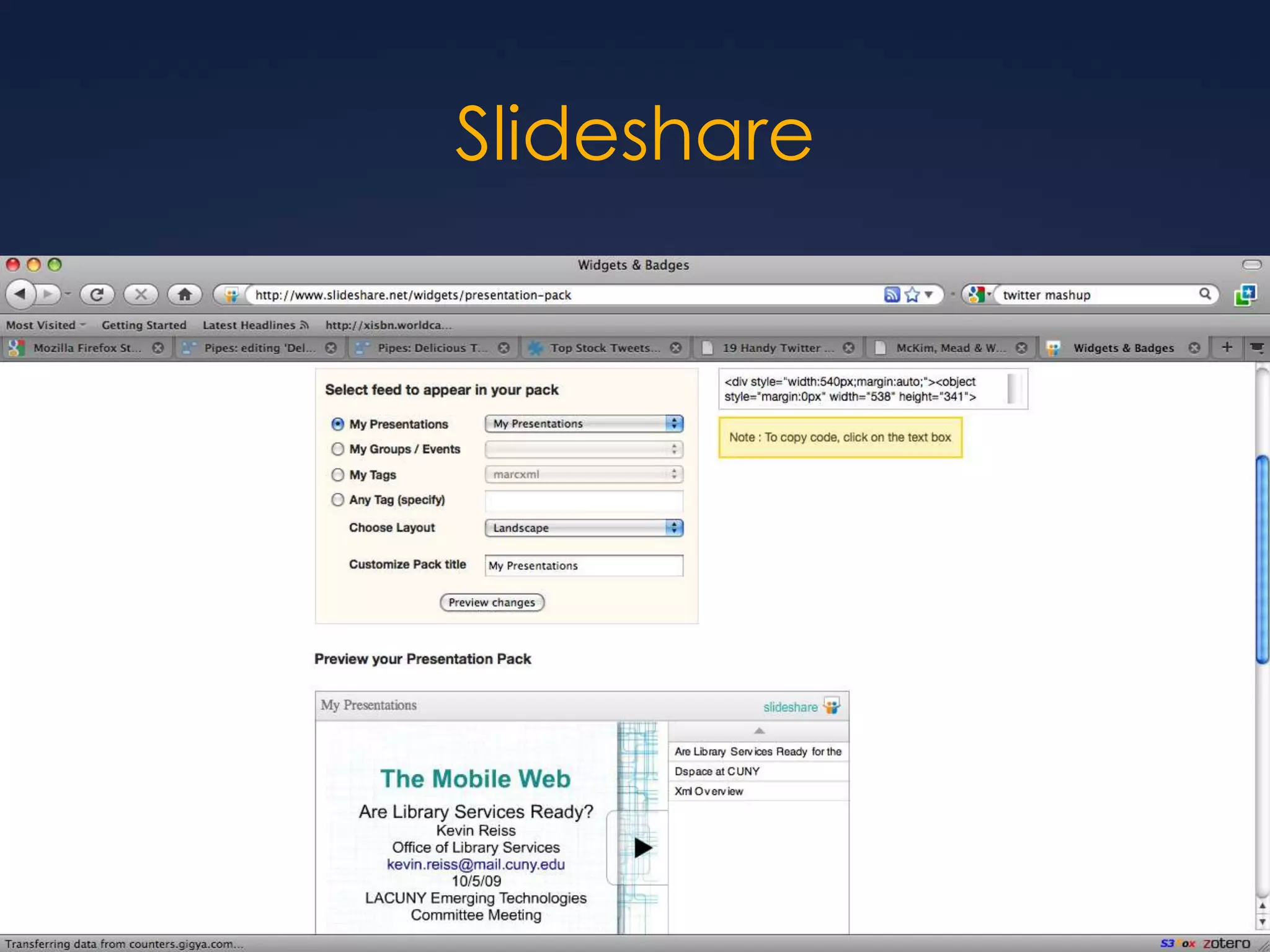The height and width of the screenshot is (952, 1270).
Task: Close the Pipes: Delicious T... tab
Action: (504, 348)
